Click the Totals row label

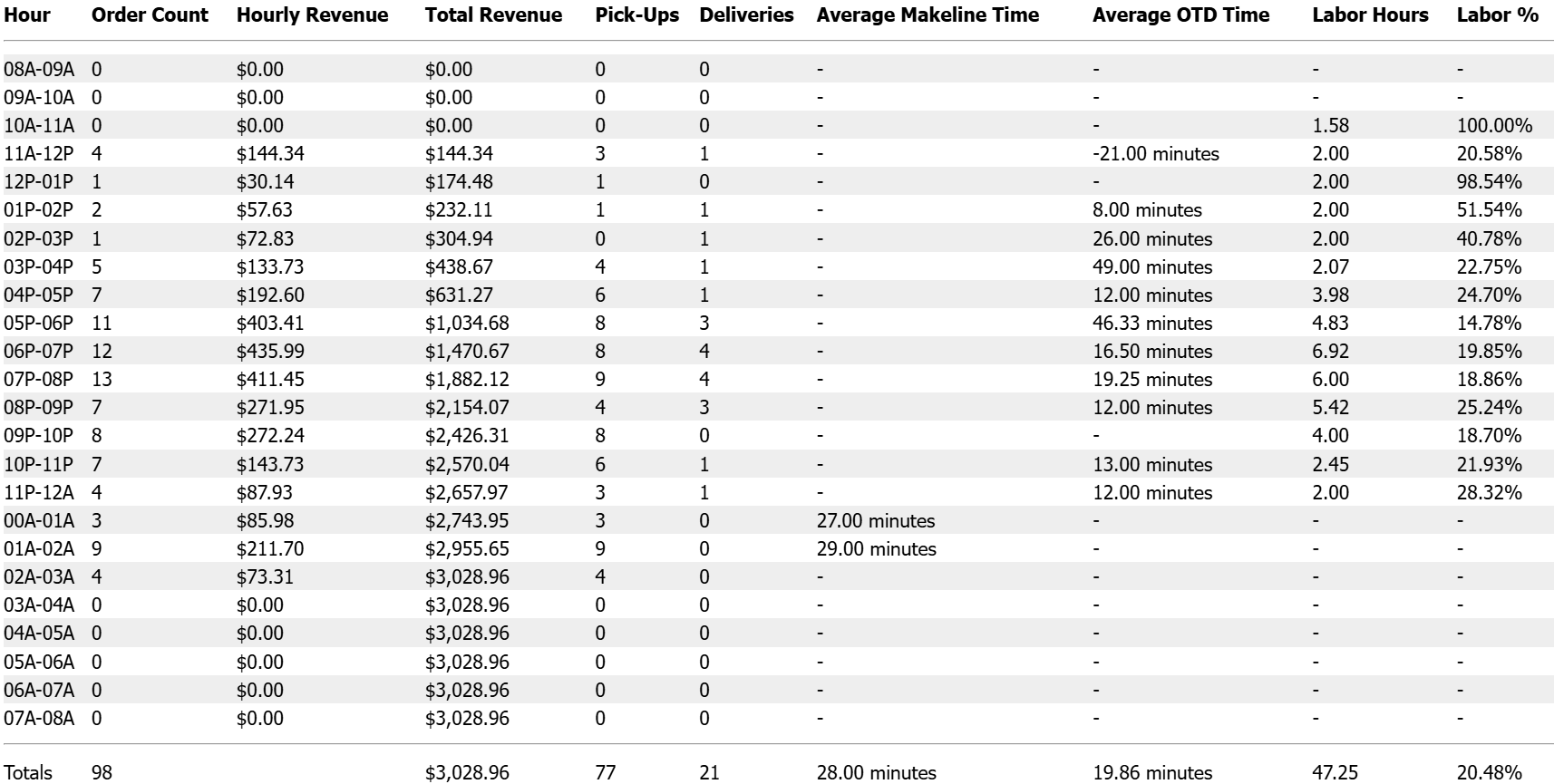pyautogui.click(x=28, y=772)
